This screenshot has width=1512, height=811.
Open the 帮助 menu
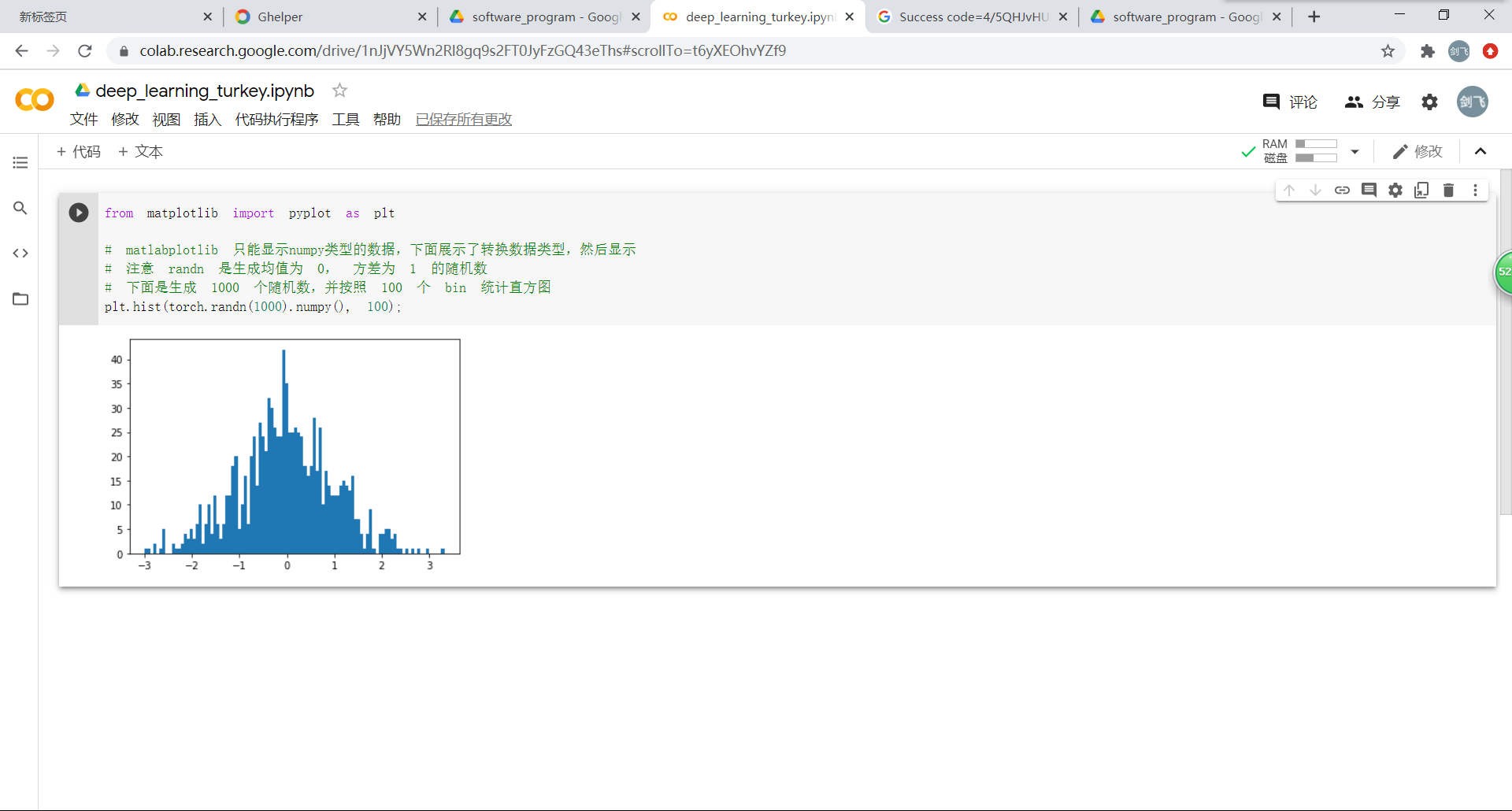click(x=387, y=119)
